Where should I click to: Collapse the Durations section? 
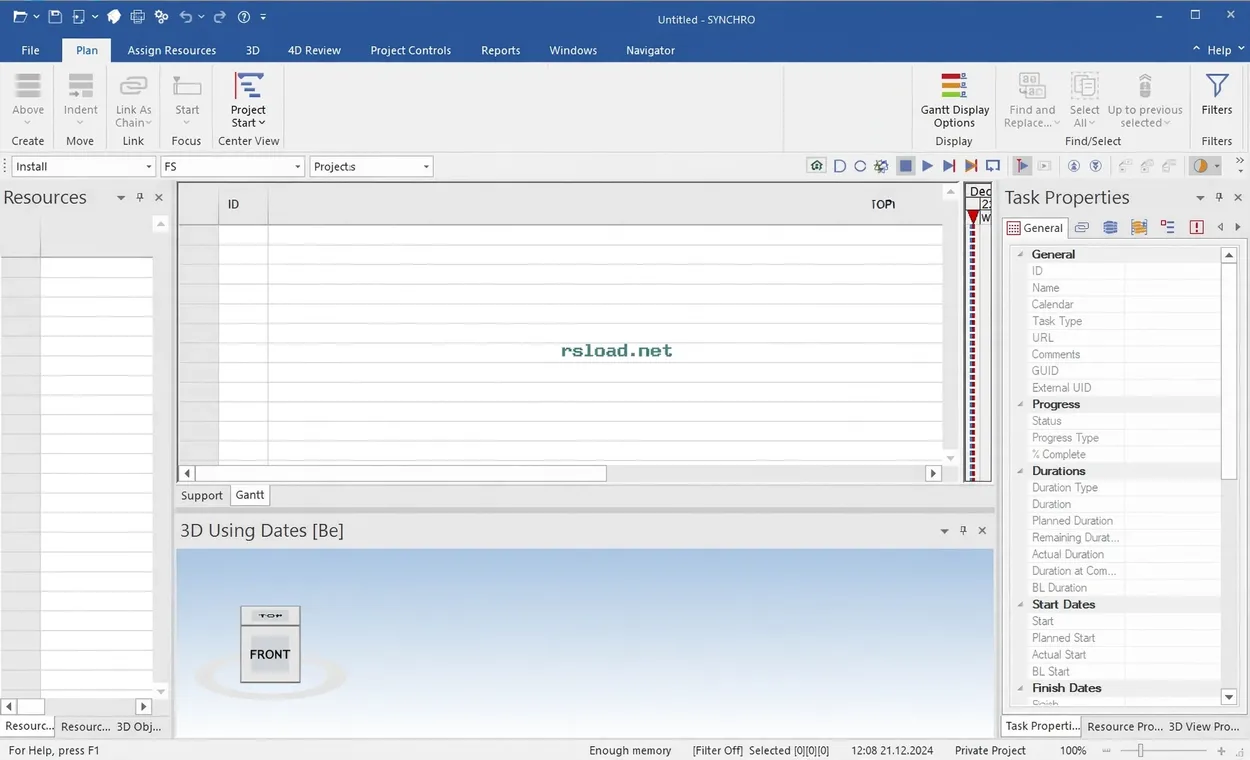(1021, 471)
